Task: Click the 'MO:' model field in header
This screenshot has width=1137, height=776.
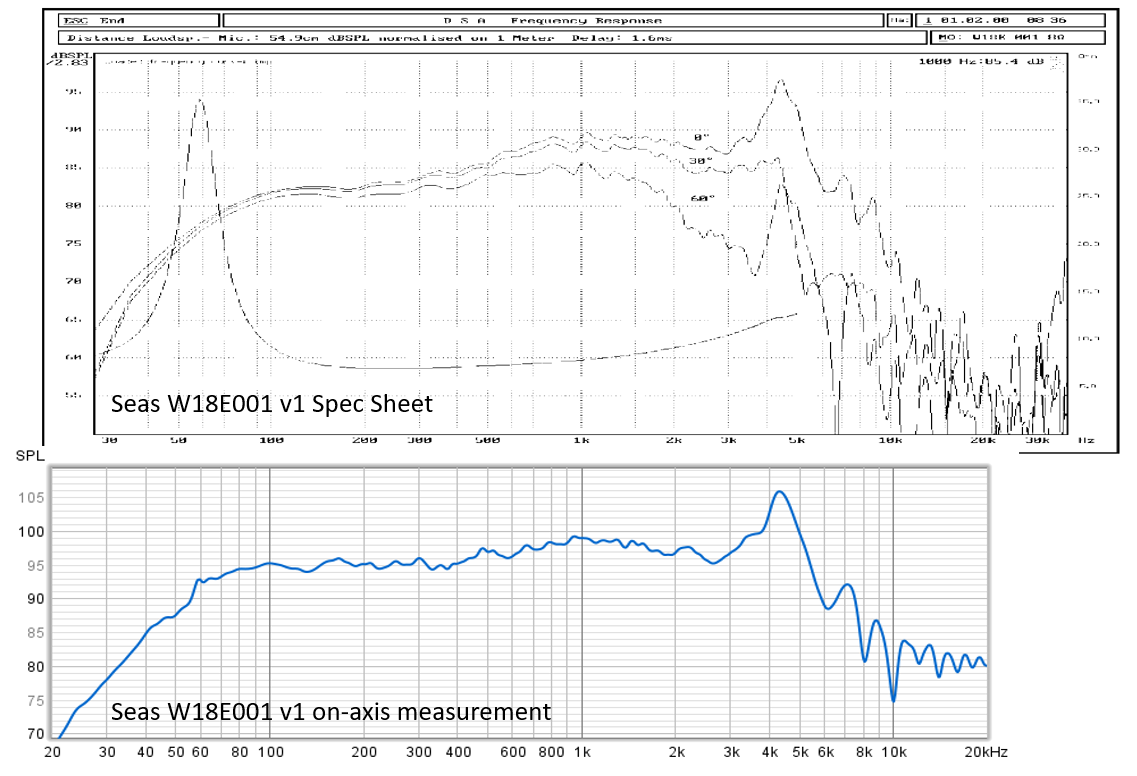Action: click(1017, 37)
